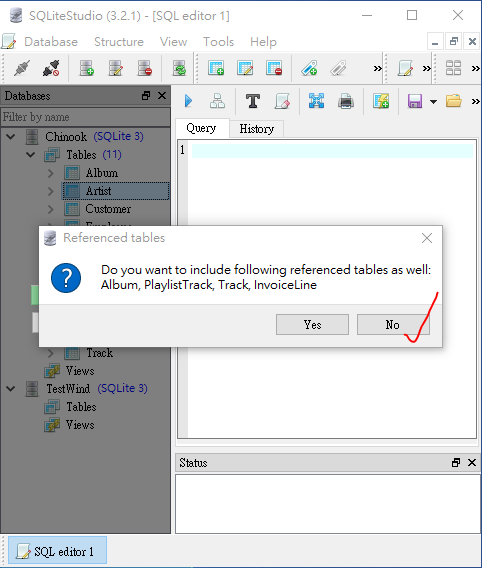The width and height of the screenshot is (482, 568).
Task: Click the Add database icon
Action: point(87,68)
